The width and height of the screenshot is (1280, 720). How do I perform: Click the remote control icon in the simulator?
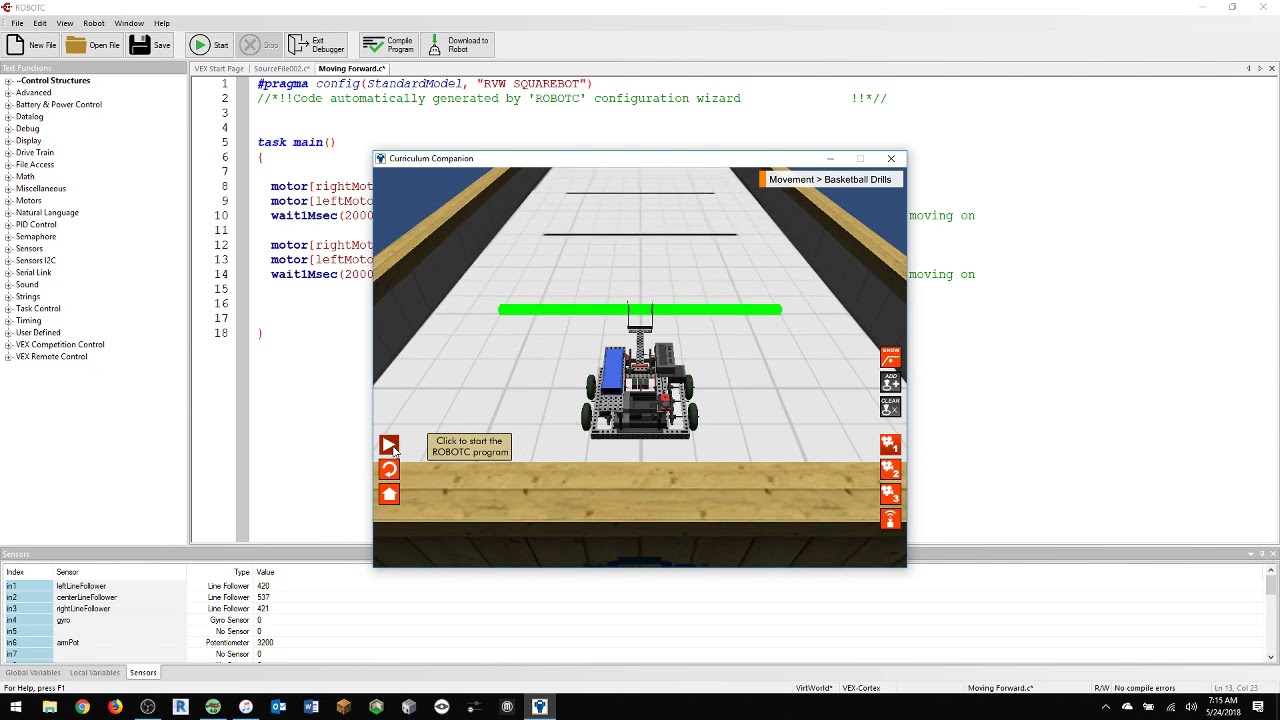(890, 518)
